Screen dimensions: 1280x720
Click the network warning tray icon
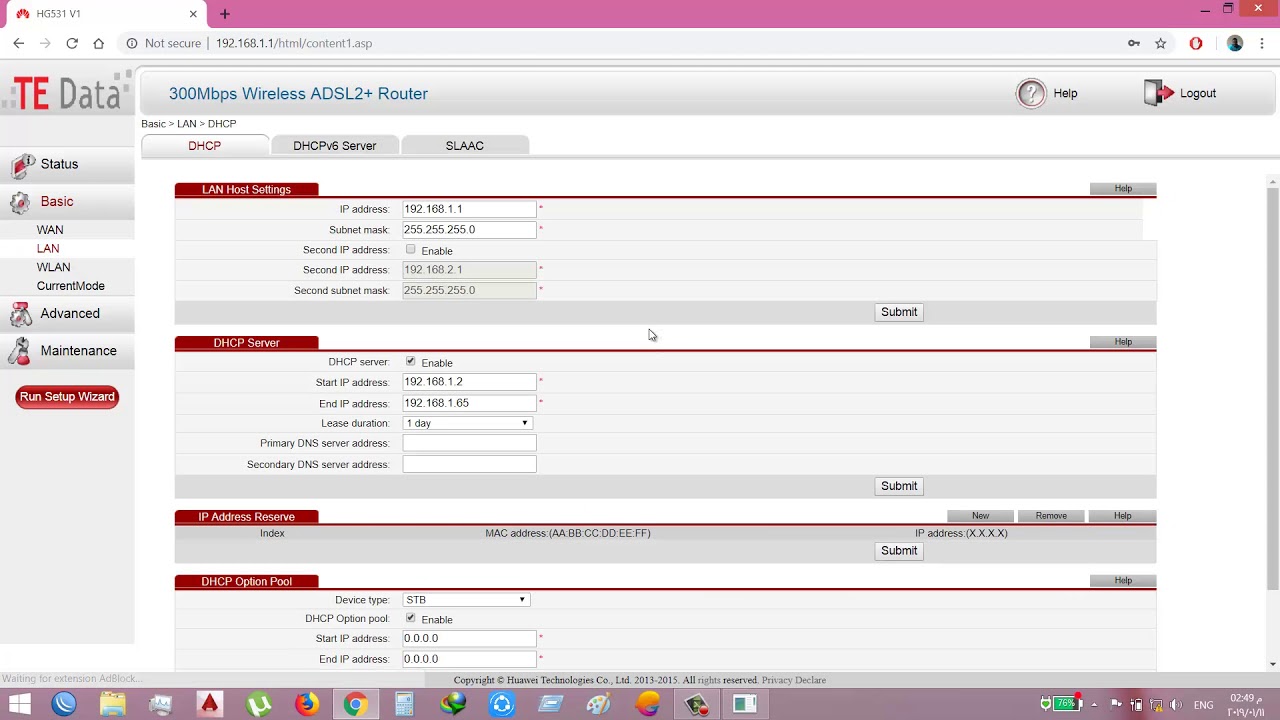pyautogui.click(x=1157, y=705)
